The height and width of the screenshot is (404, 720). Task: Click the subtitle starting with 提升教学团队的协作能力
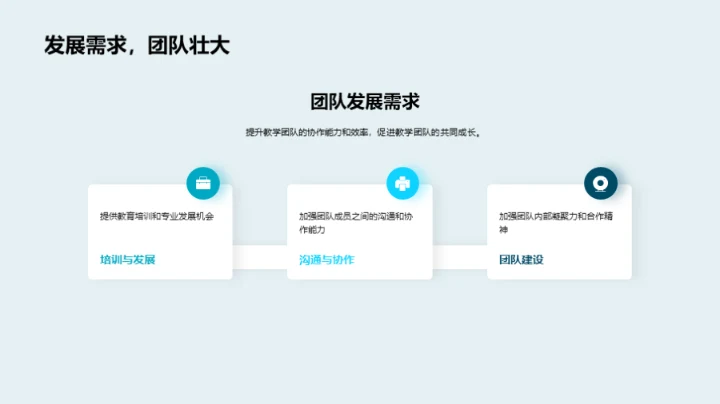pos(364,133)
